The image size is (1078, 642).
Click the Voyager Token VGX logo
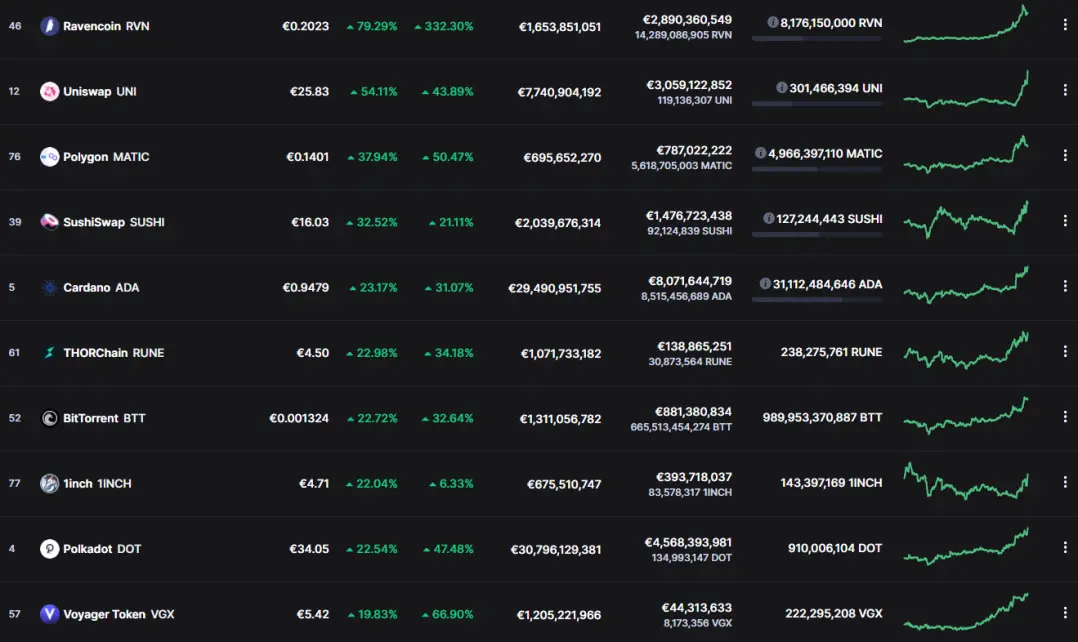coord(50,614)
